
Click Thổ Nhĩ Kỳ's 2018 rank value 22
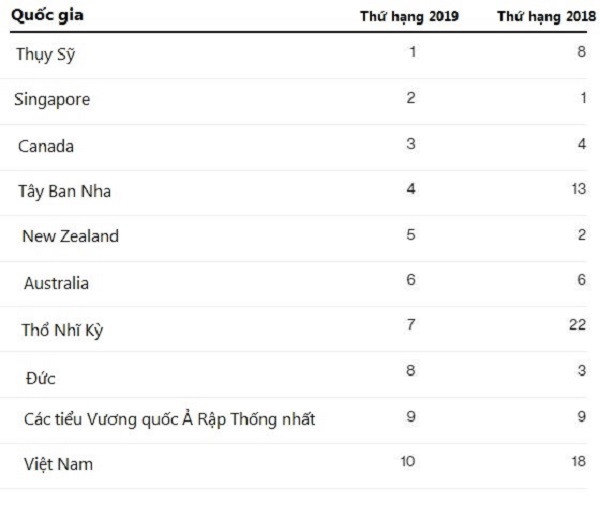pos(578,326)
